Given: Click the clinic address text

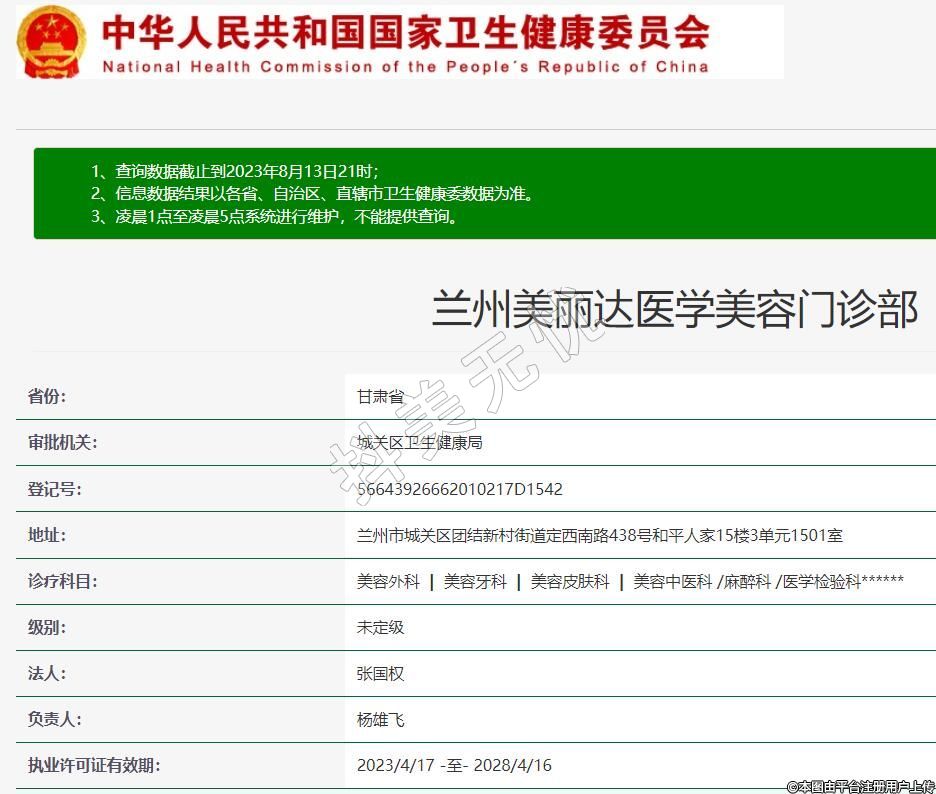Looking at the screenshot, I should point(599,535).
